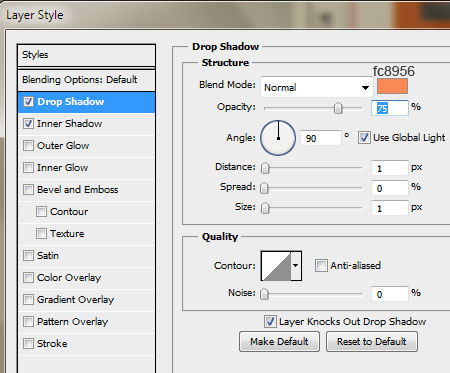Click the Angle value field showing 90
Viewport: 450px width, 373px height.
(321, 138)
